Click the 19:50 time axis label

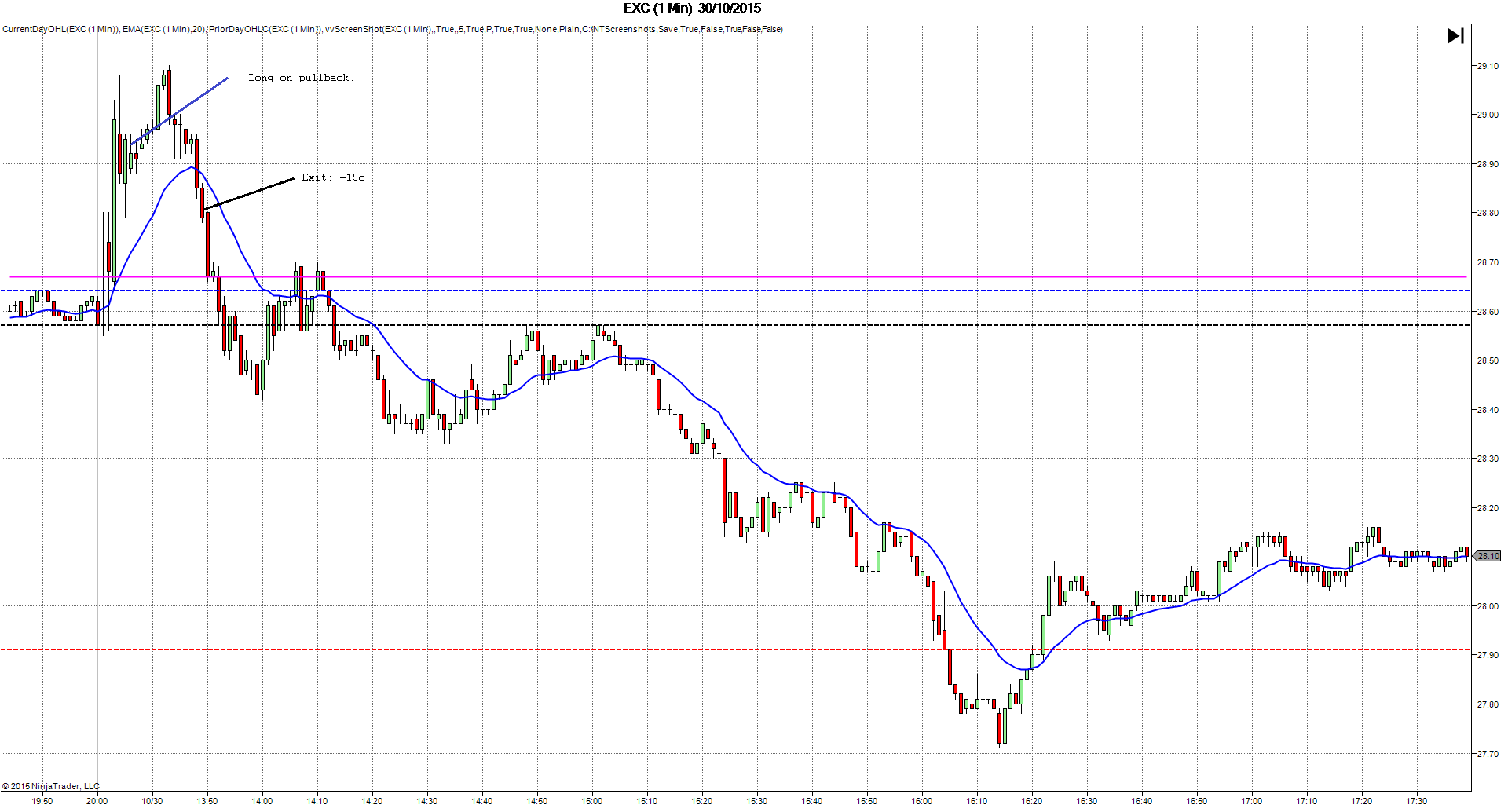(x=42, y=801)
